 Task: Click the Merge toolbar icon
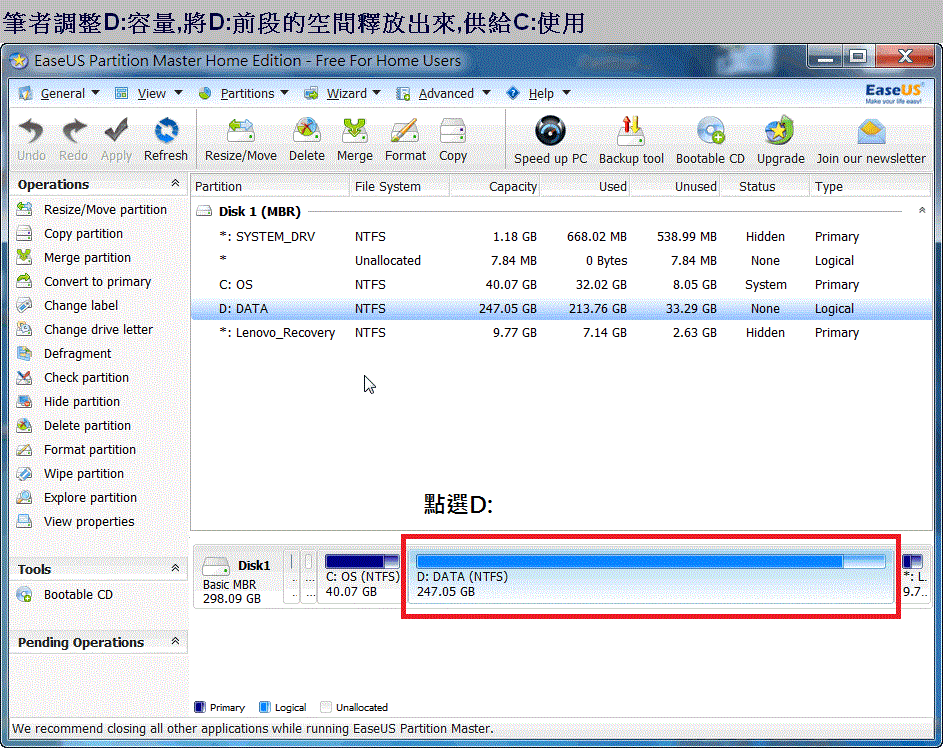(x=355, y=139)
